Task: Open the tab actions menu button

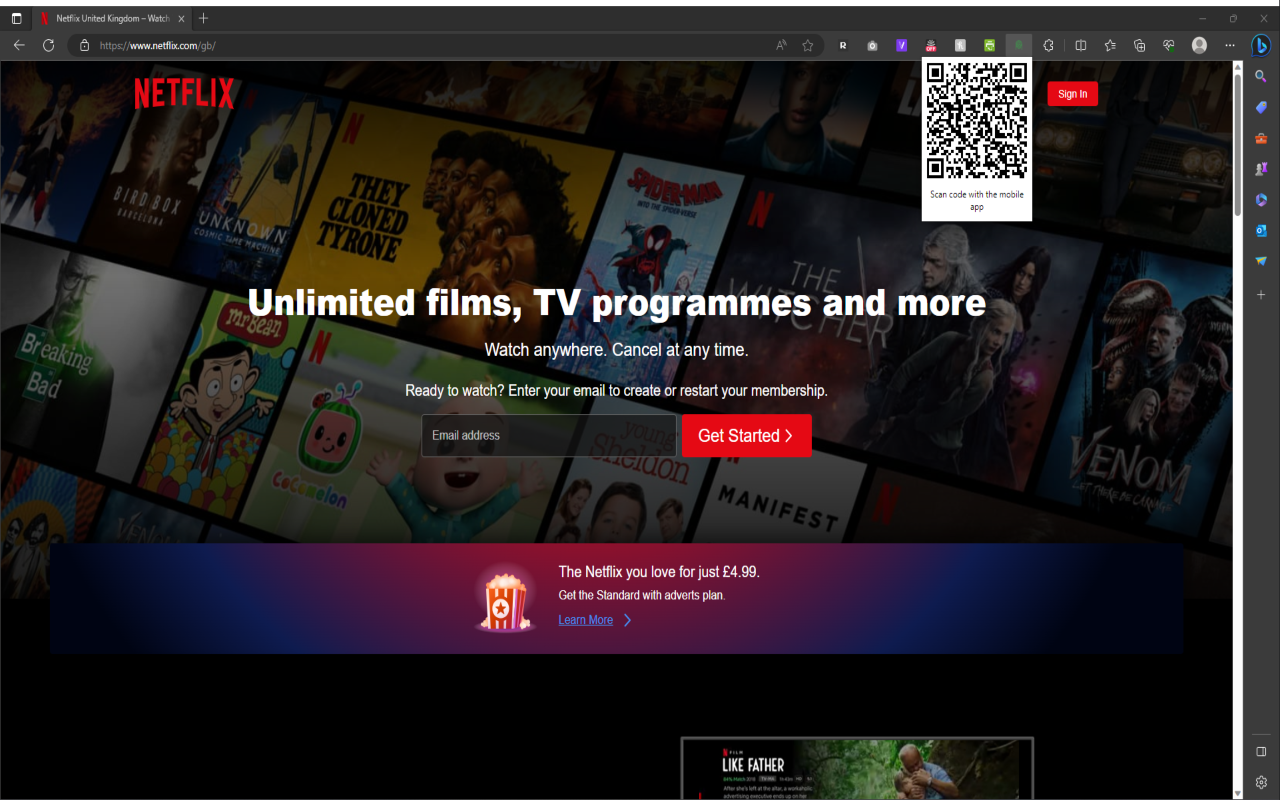Action: [x=16, y=18]
